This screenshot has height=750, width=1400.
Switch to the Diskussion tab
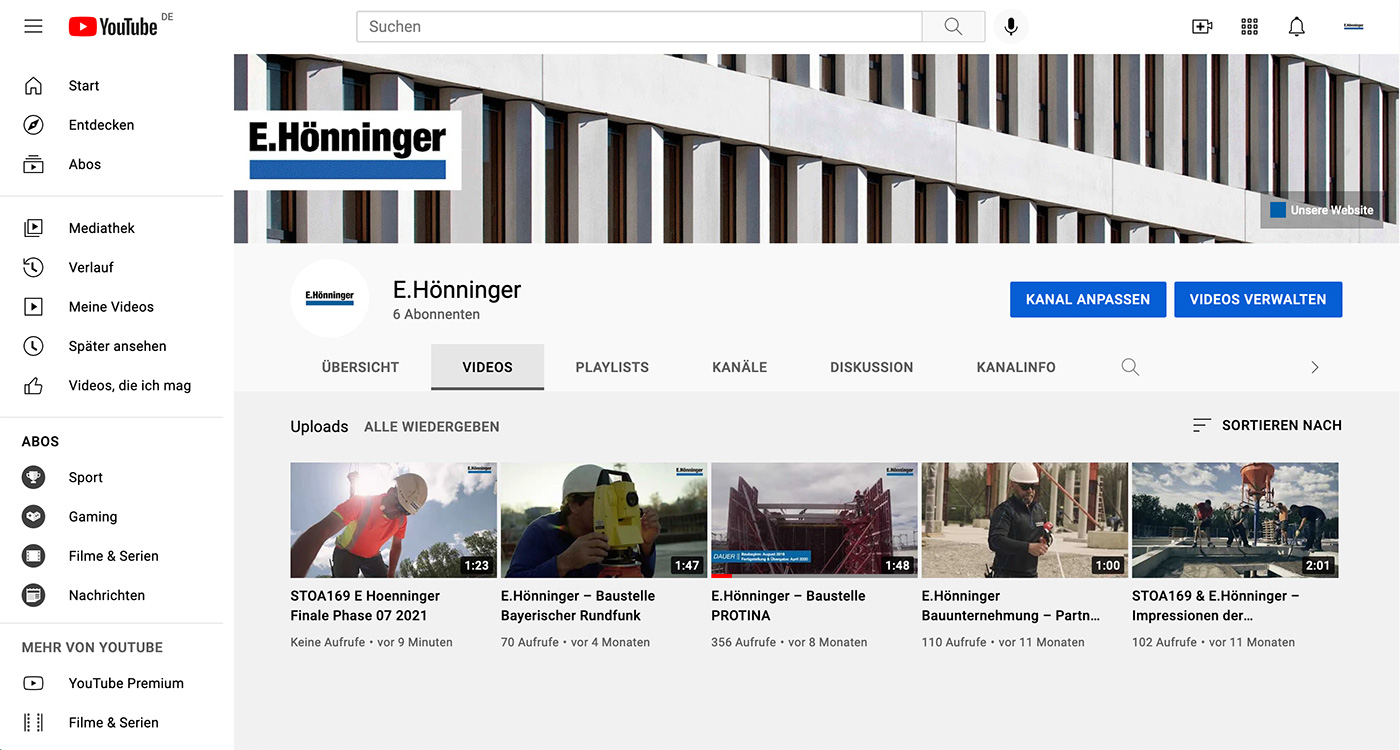(x=871, y=367)
